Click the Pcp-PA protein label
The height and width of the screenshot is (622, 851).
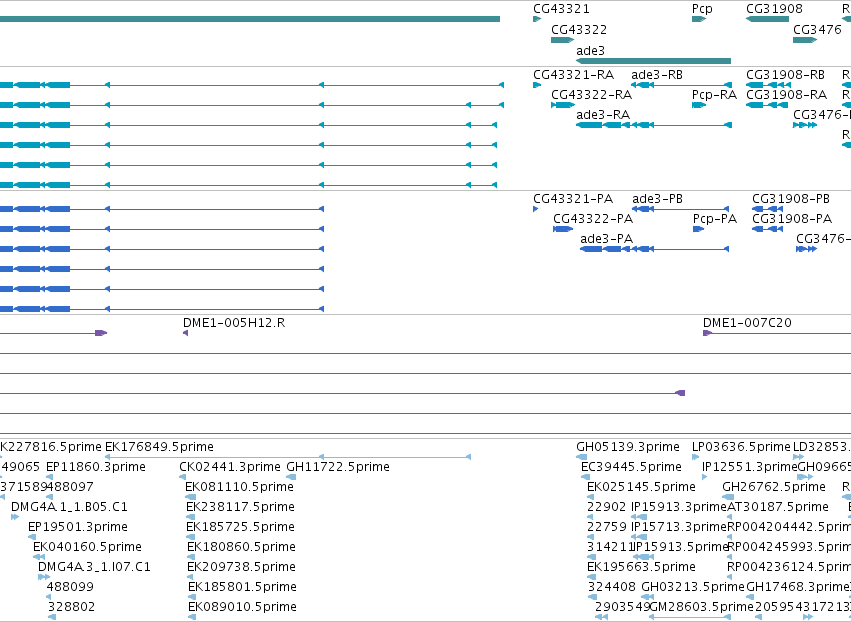(x=715, y=219)
